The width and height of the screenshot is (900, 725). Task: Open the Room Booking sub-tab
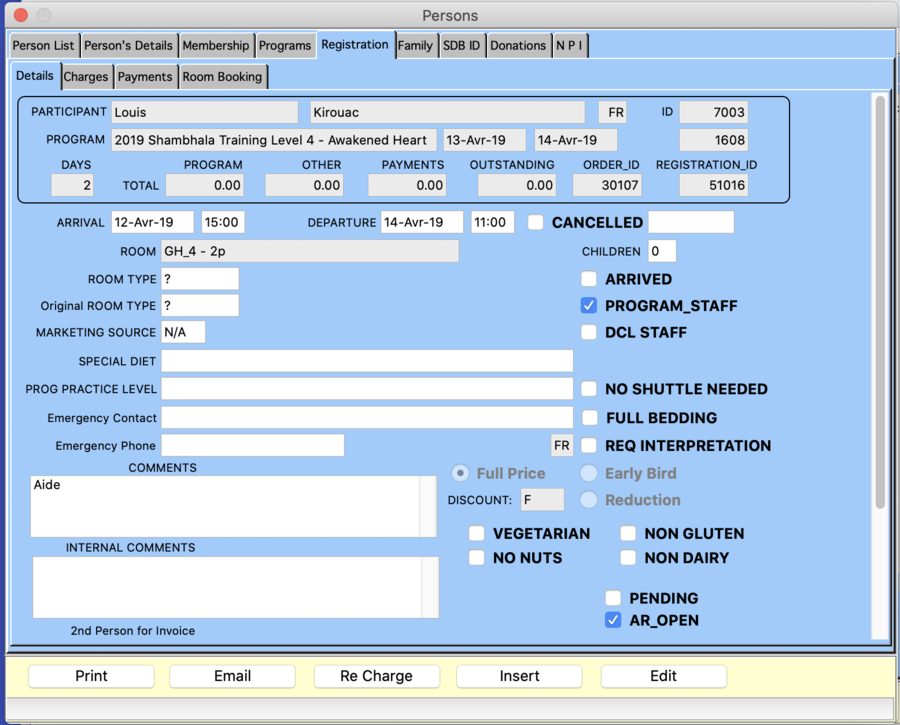[222, 76]
